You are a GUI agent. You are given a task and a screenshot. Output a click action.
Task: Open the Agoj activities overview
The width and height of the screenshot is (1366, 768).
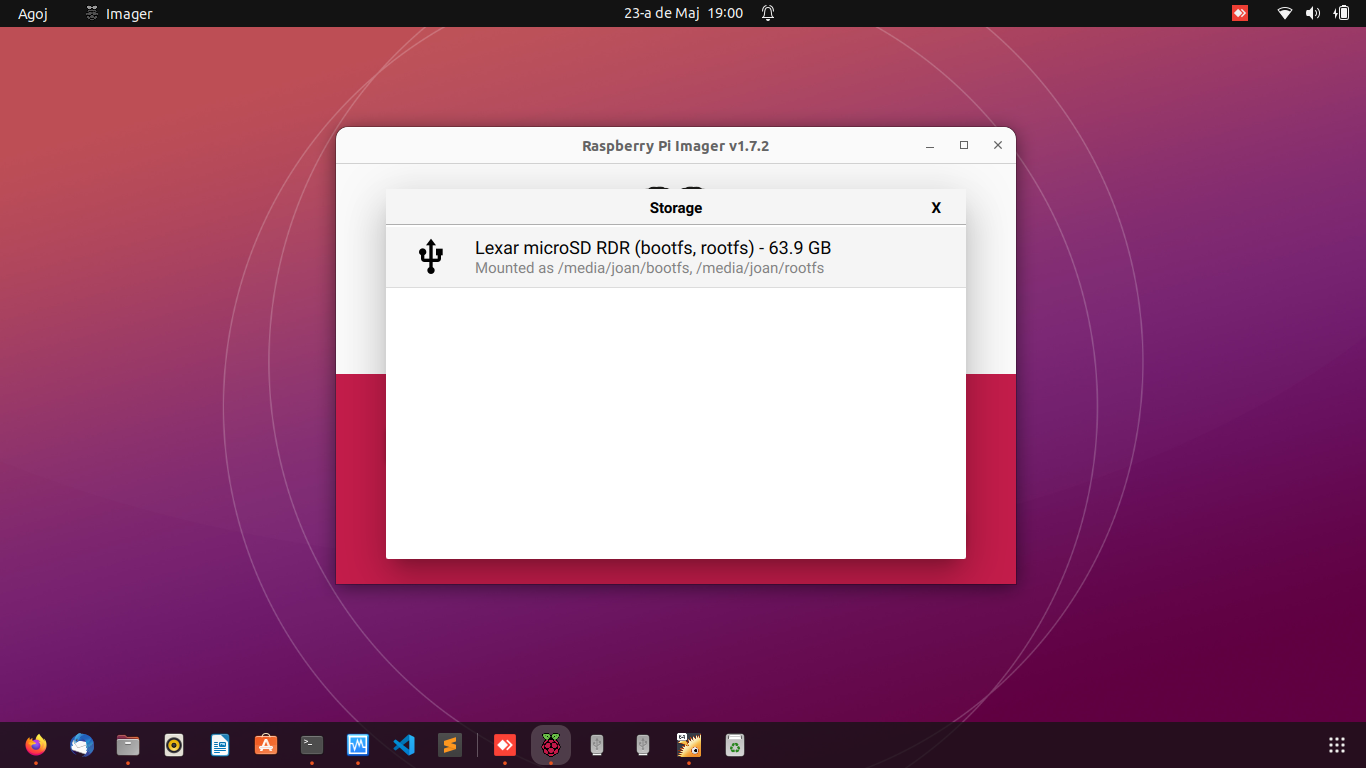pos(33,14)
